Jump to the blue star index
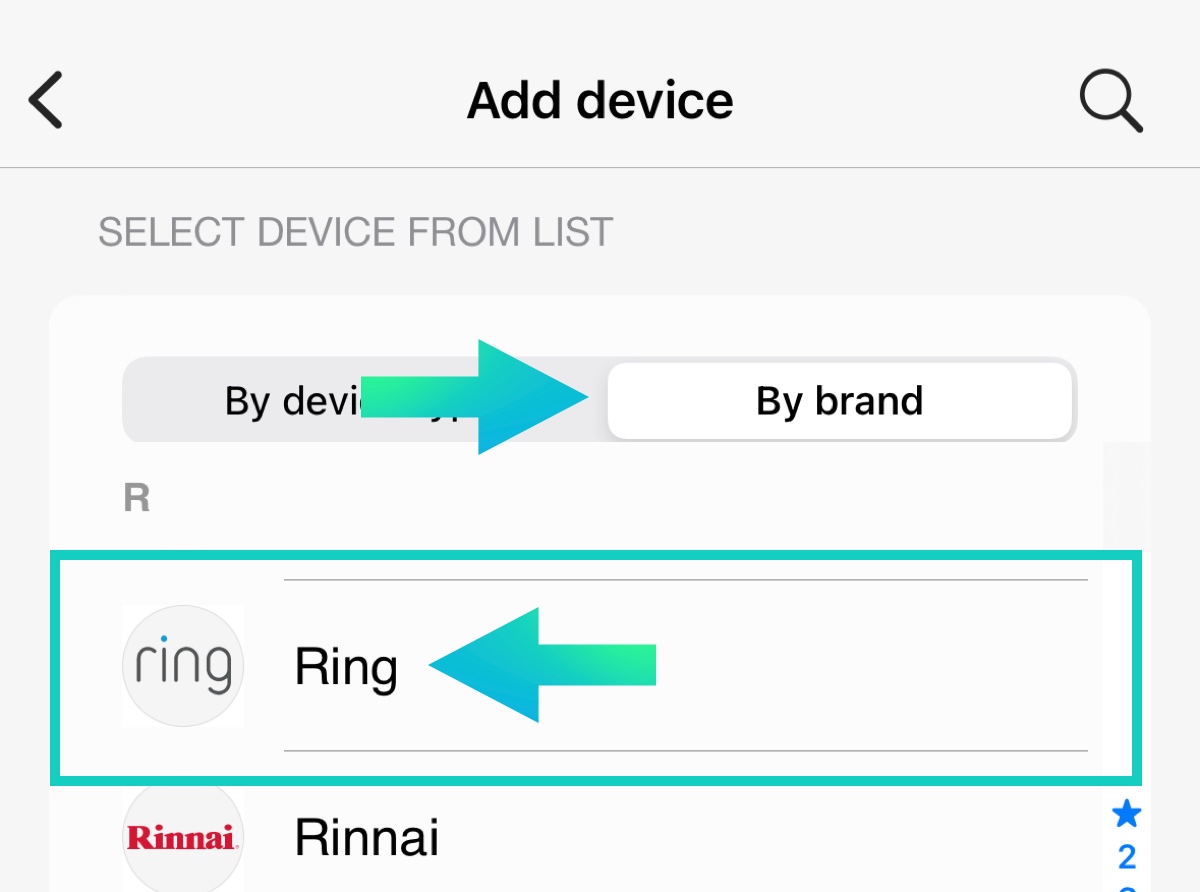This screenshot has height=892, width=1200. [x=1127, y=815]
